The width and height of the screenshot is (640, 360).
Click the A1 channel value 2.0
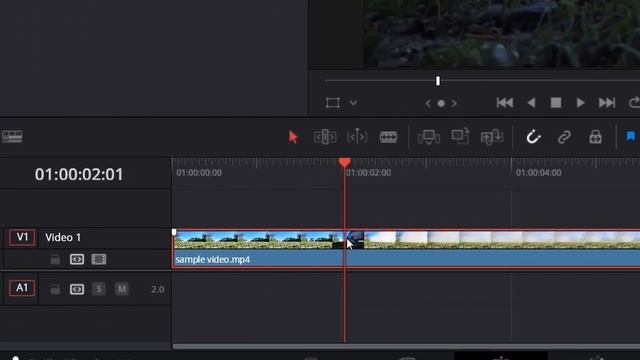pyautogui.click(x=158, y=289)
